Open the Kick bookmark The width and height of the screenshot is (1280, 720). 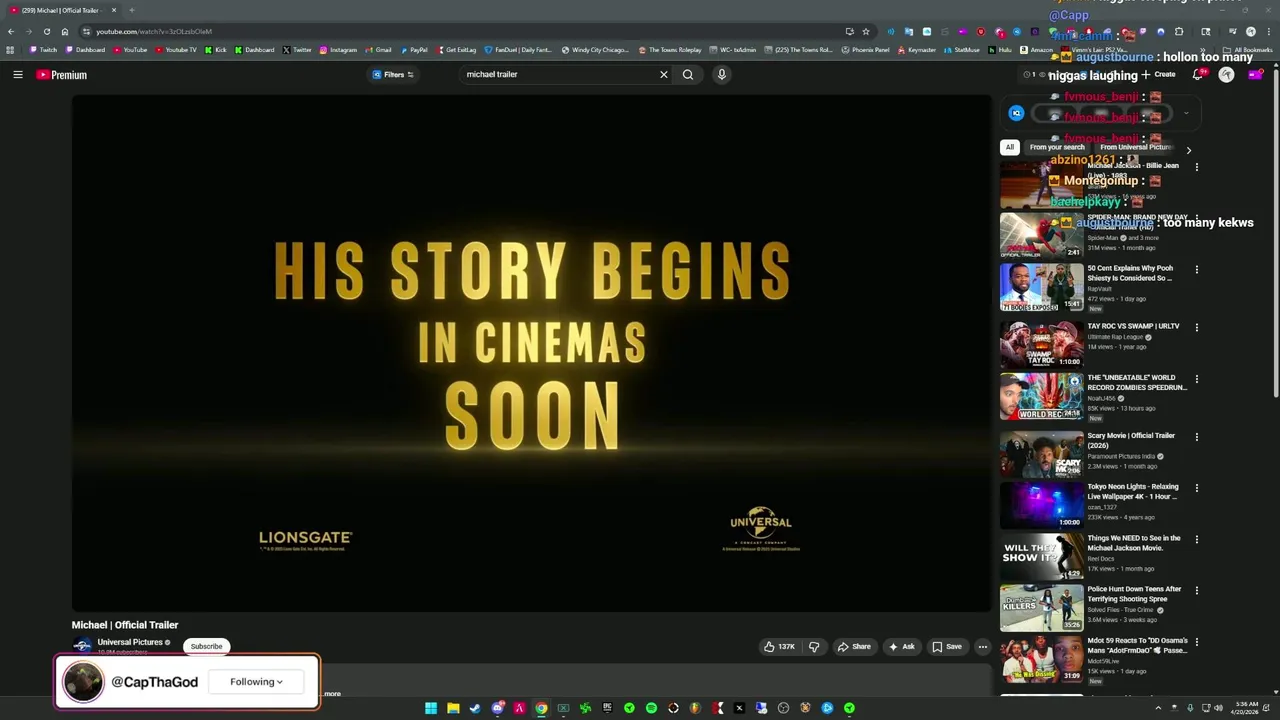pyautogui.click(x=216, y=49)
